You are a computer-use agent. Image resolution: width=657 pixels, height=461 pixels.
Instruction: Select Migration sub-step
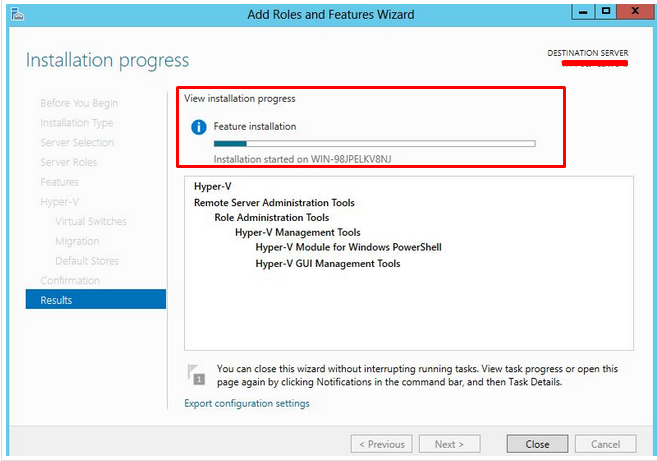[x=77, y=241]
